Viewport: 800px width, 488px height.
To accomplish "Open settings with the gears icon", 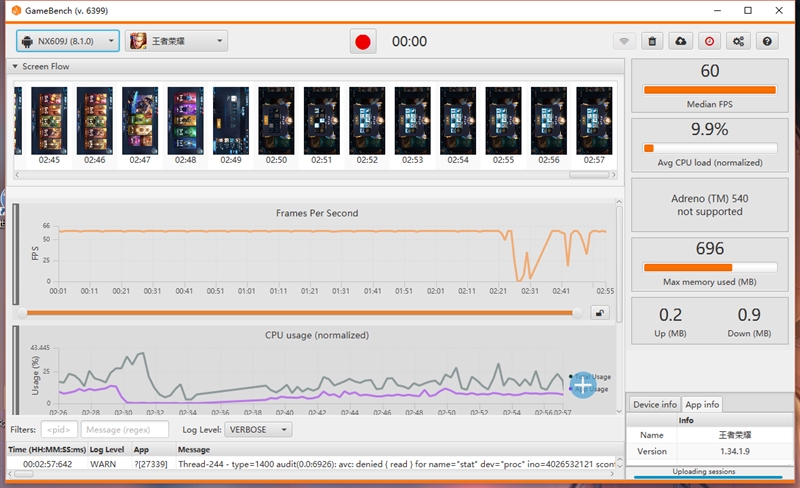I will [x=739, y=41].
